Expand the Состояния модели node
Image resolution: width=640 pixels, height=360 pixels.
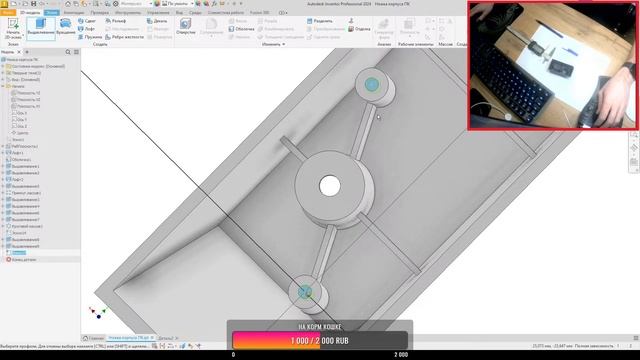coord(3,66)
